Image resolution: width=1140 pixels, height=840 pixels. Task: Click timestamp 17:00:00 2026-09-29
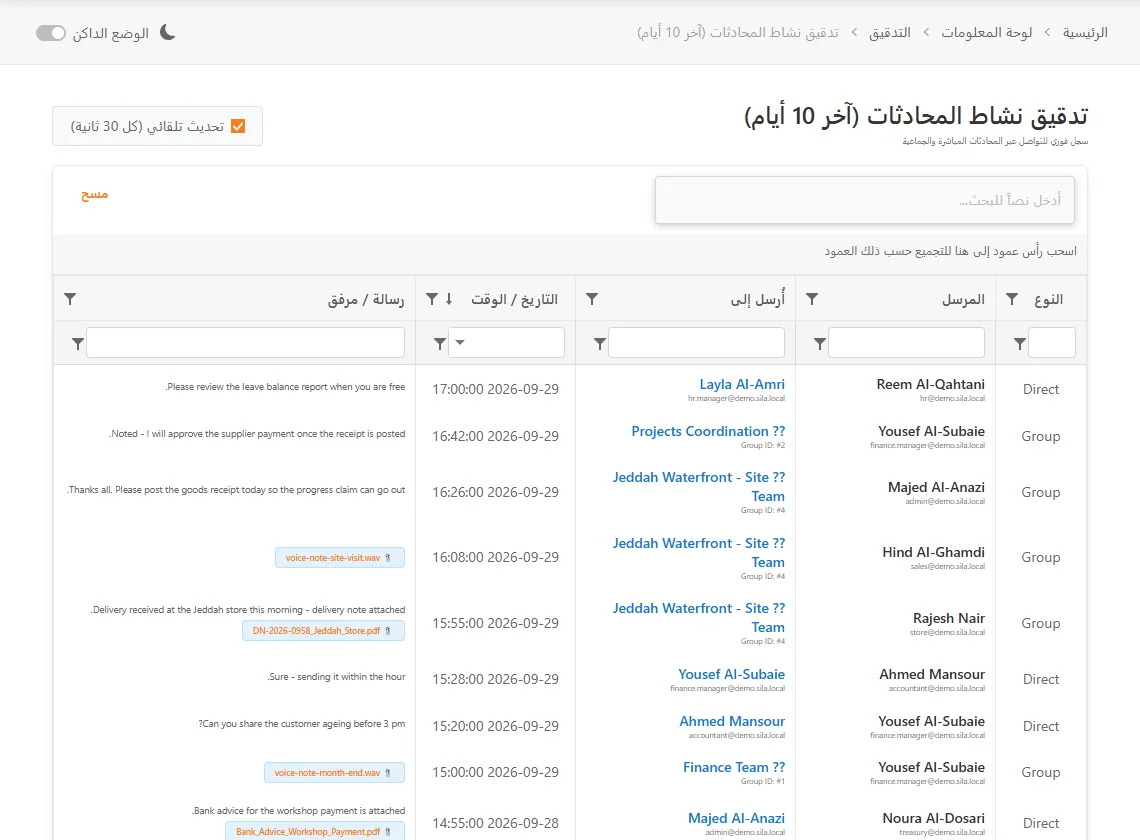coord(495,389)
